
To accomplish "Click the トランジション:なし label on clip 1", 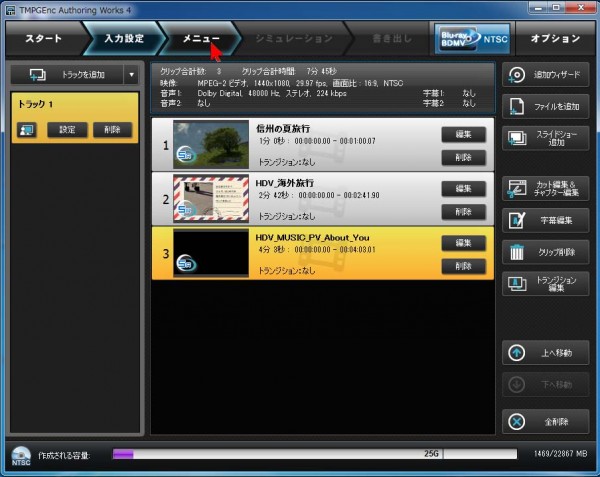I will tap(287, 162).
